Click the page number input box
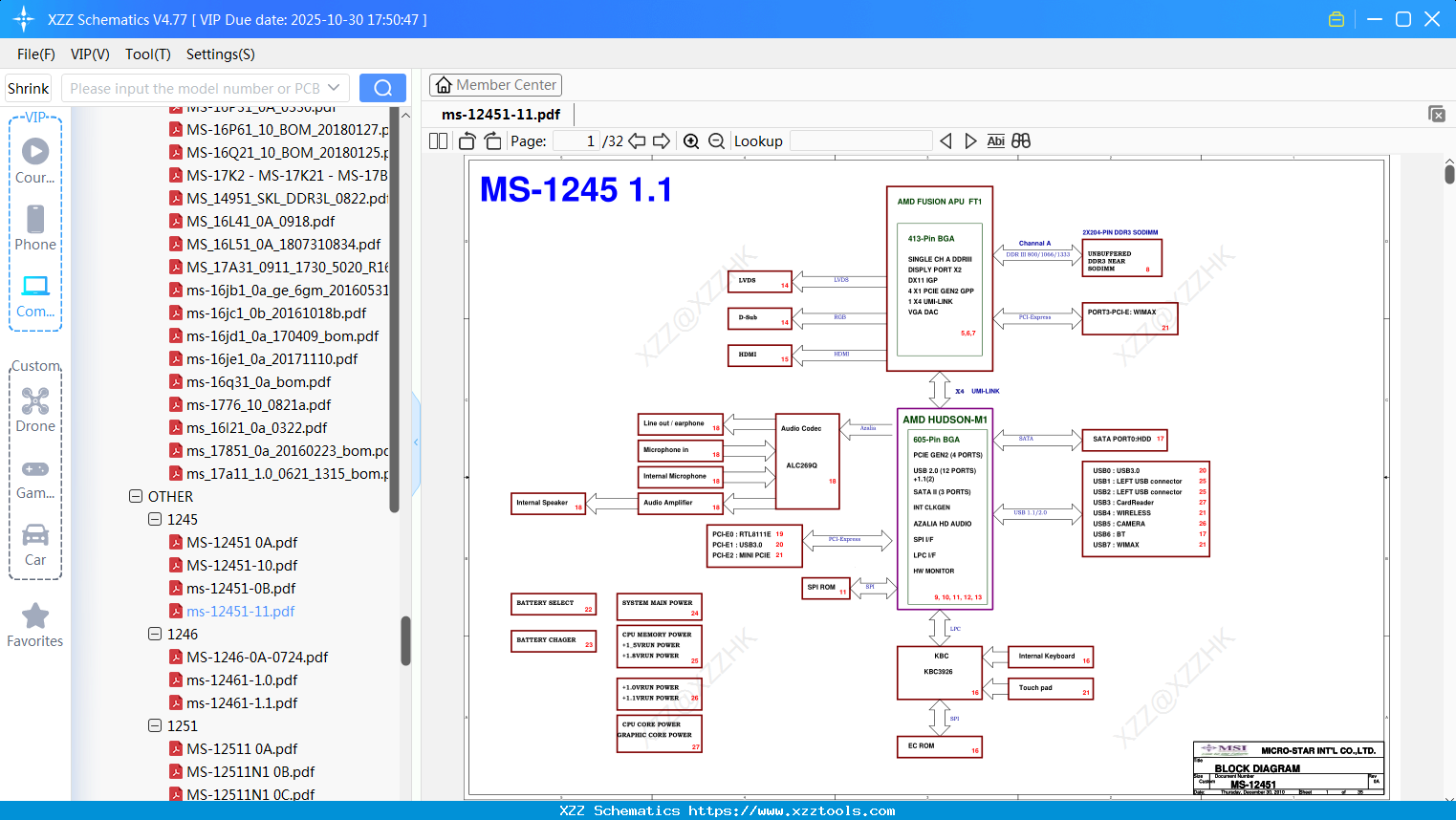The width and height of the screenshot is (1456, 820). [x=576, y=141]
